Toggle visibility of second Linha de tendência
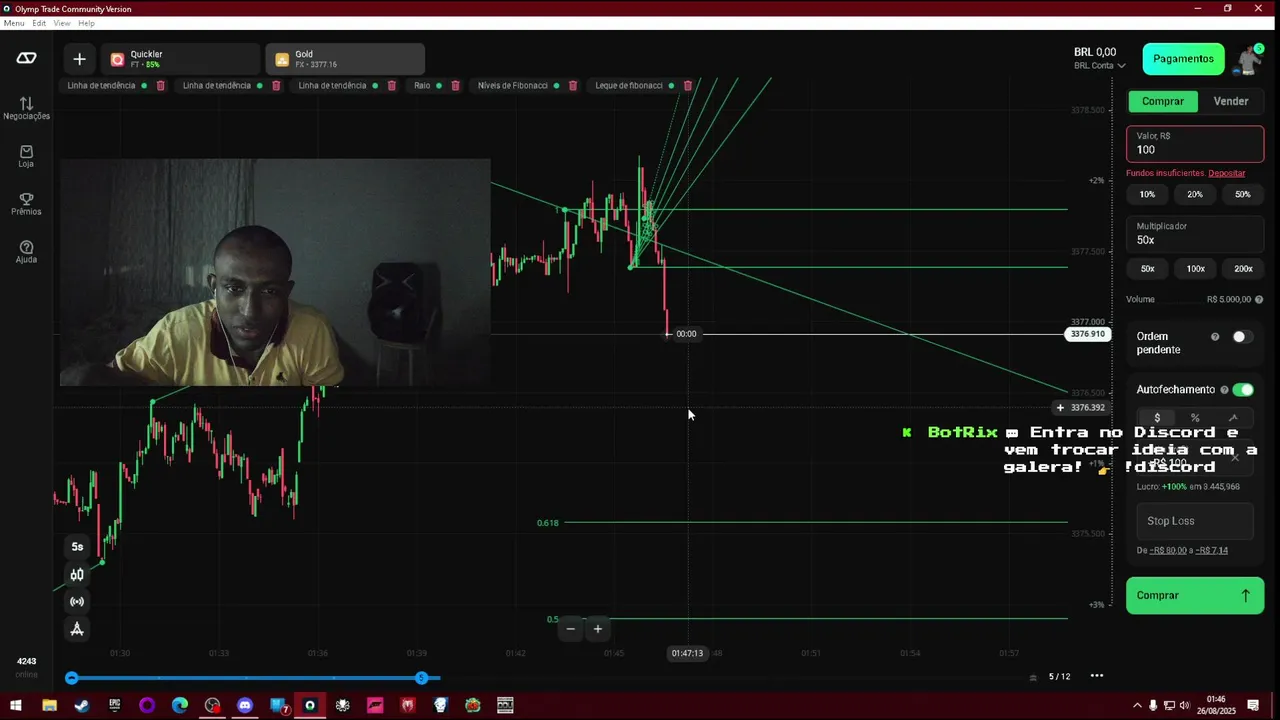Image resolution: width=1280 pixels, height=720 pixels. click(260, 86)
